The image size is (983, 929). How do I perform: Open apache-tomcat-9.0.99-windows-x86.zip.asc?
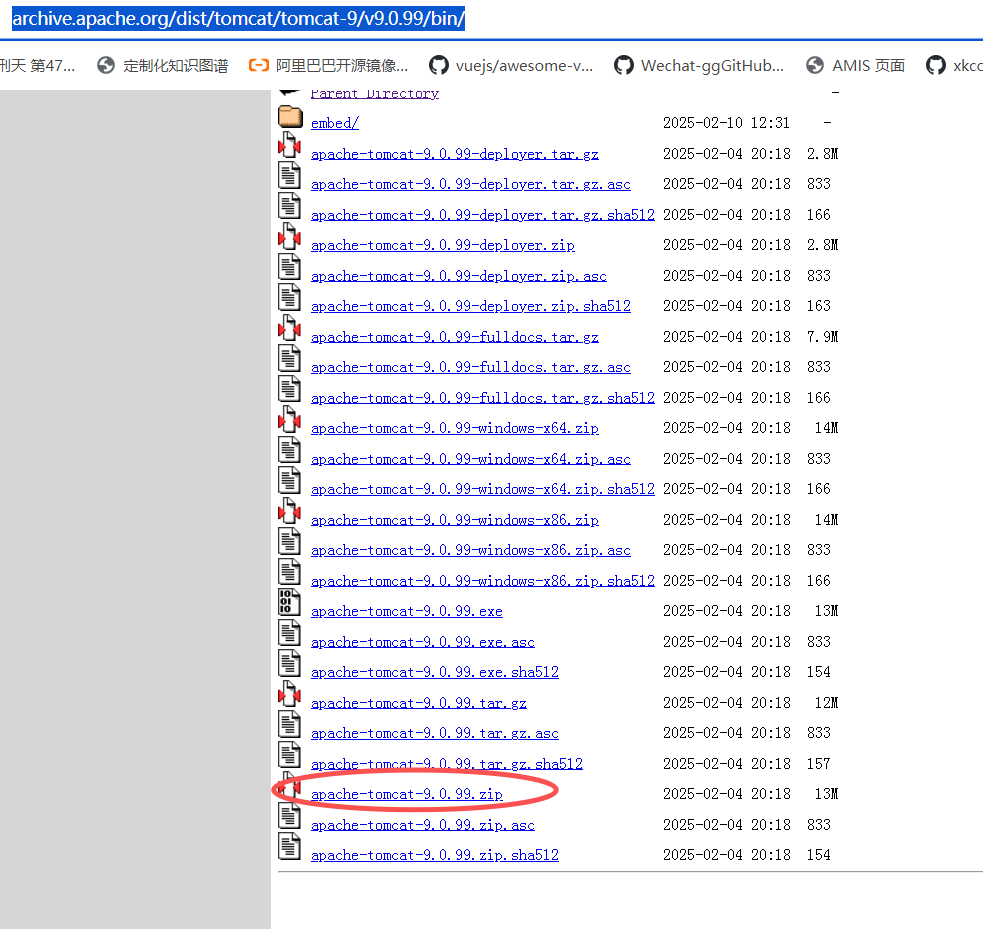pos(471,550)
